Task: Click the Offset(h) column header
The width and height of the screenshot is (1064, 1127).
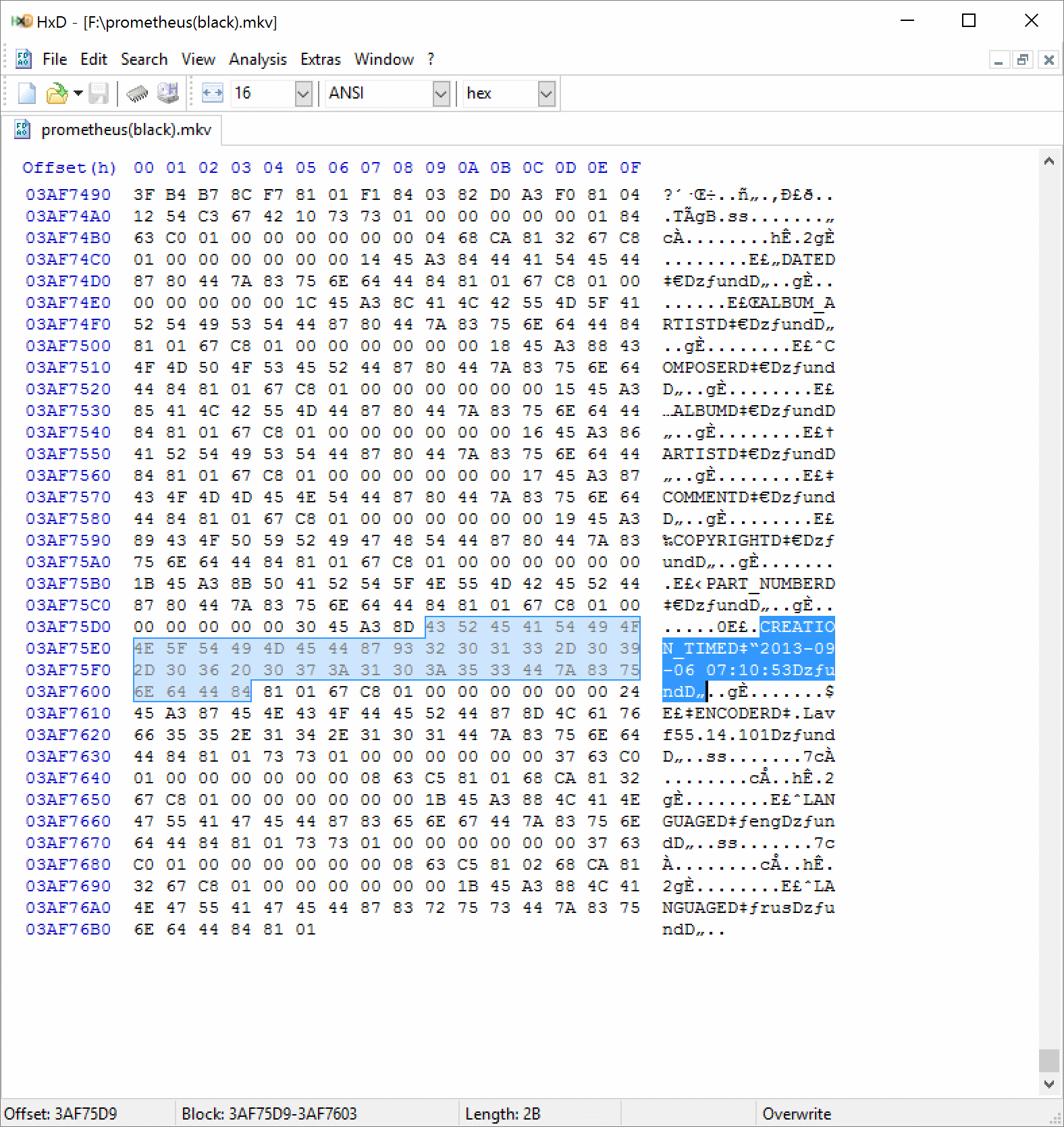Action: pos(69,167)
